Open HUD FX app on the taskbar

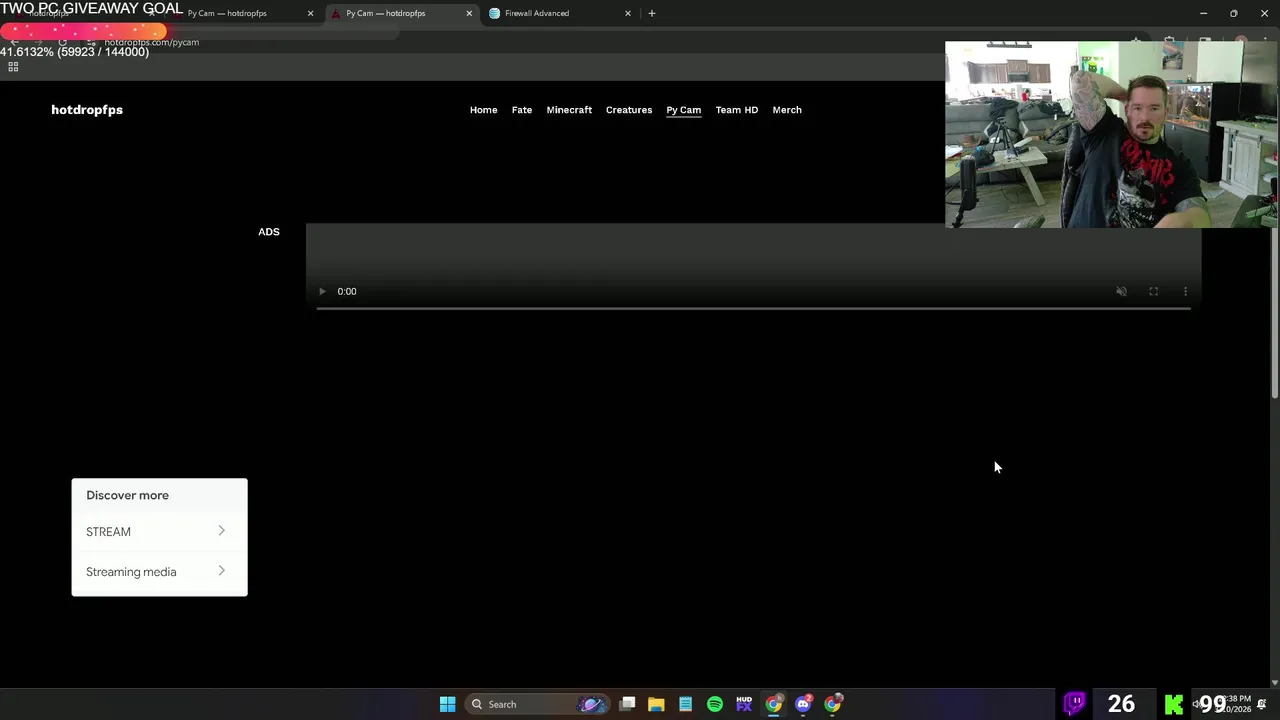pyautogui.click(x=744, y=704)
